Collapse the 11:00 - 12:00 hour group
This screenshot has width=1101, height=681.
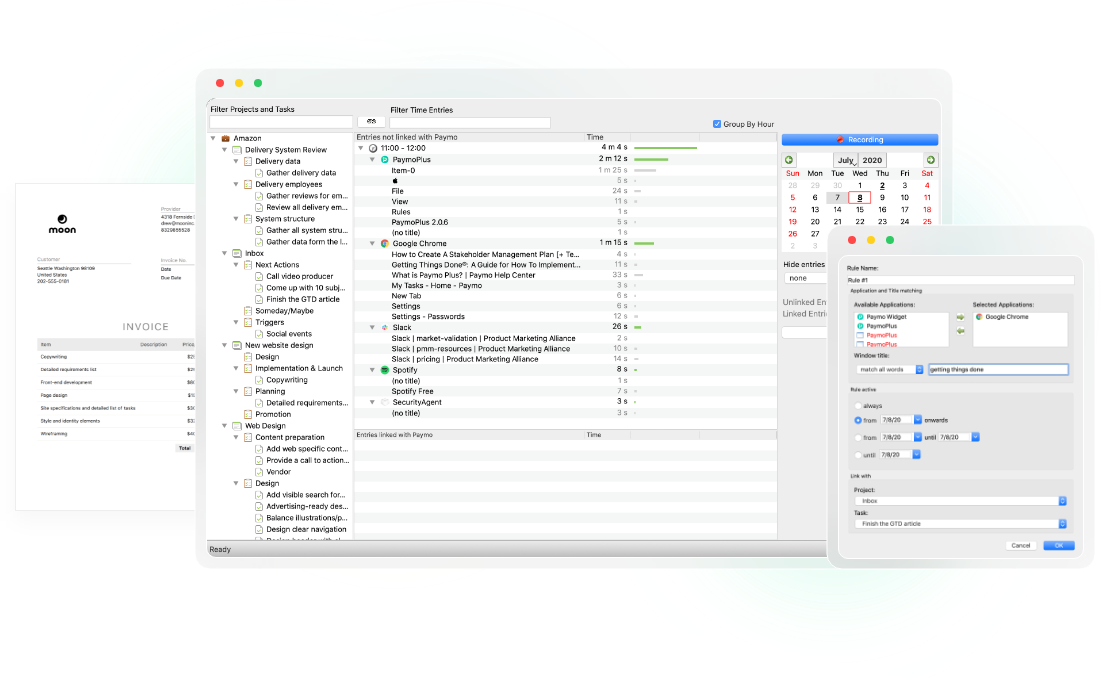361,148
